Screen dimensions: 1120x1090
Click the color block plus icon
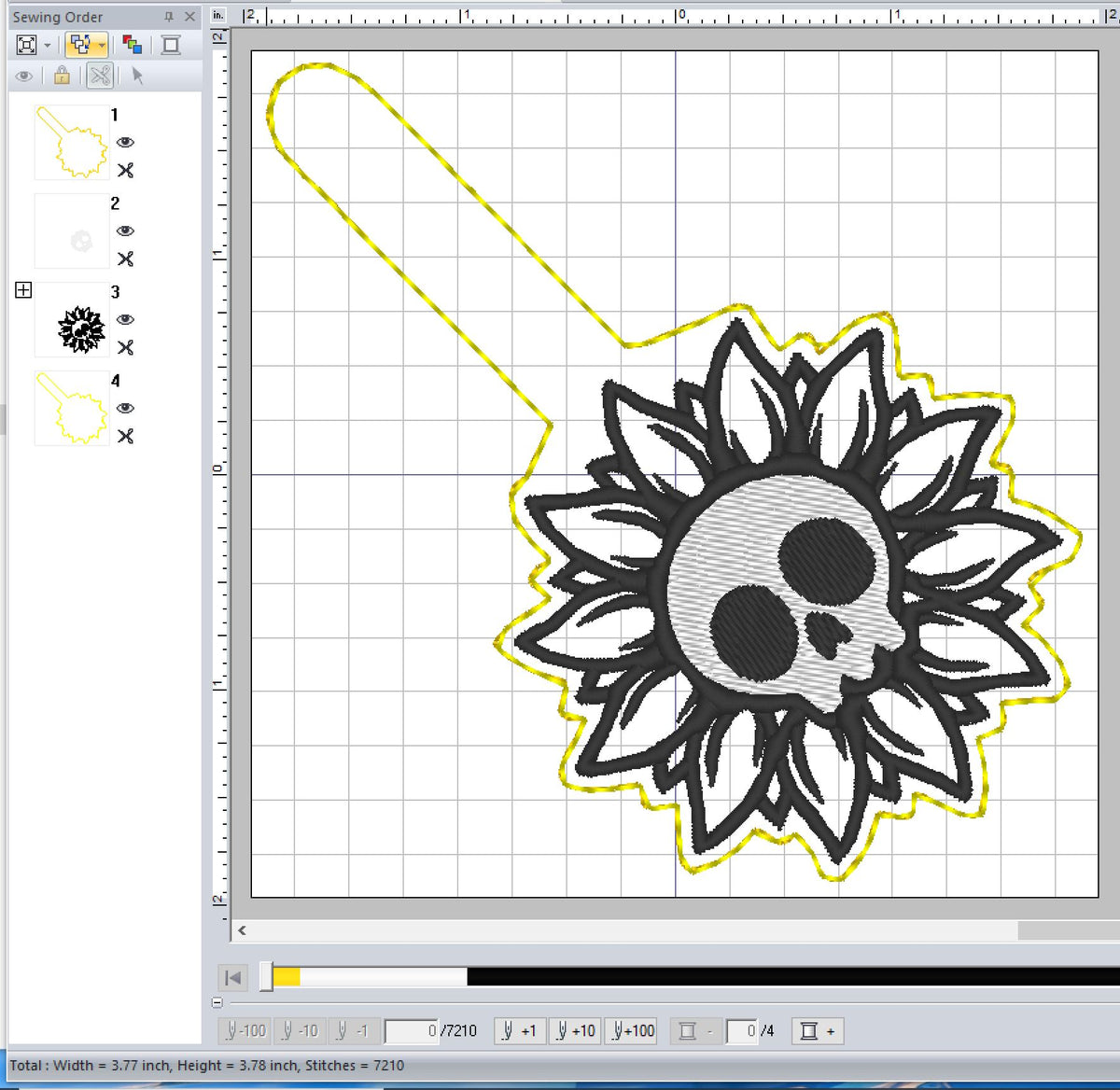click(819, 1030)
